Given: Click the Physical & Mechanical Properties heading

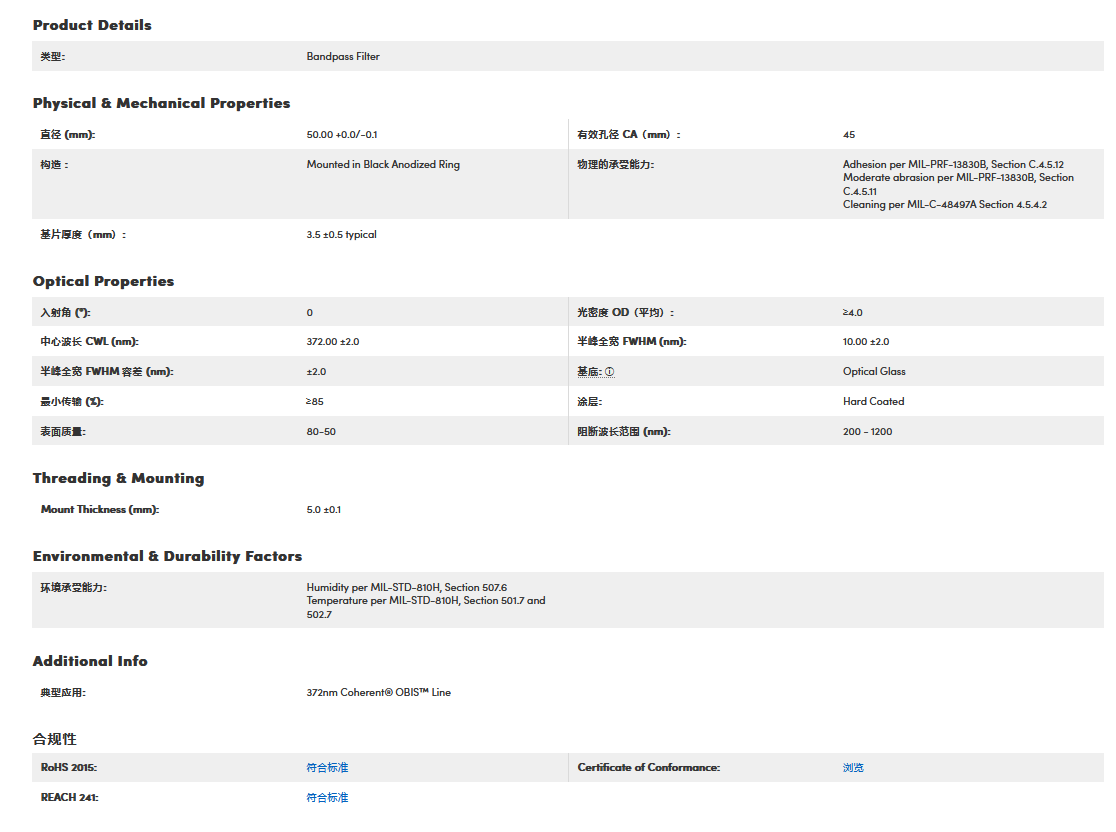Looking at the screenshot, I should tap(161, 103).
